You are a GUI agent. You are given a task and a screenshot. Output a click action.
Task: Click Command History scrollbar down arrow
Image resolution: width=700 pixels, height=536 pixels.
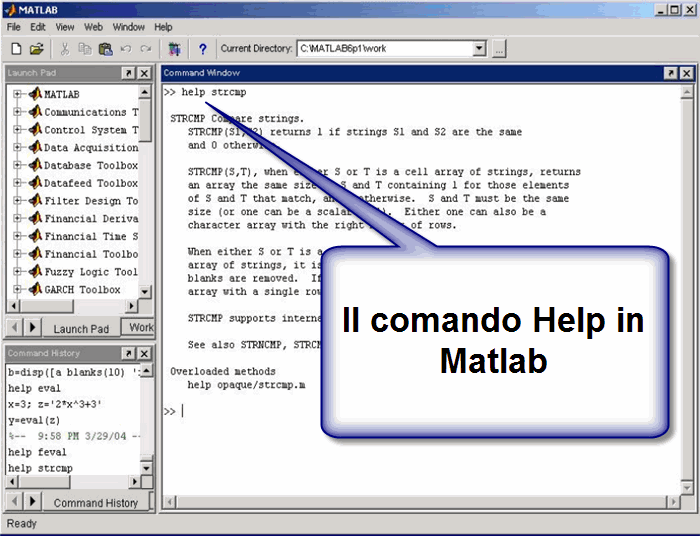click(x=146, y=468)
